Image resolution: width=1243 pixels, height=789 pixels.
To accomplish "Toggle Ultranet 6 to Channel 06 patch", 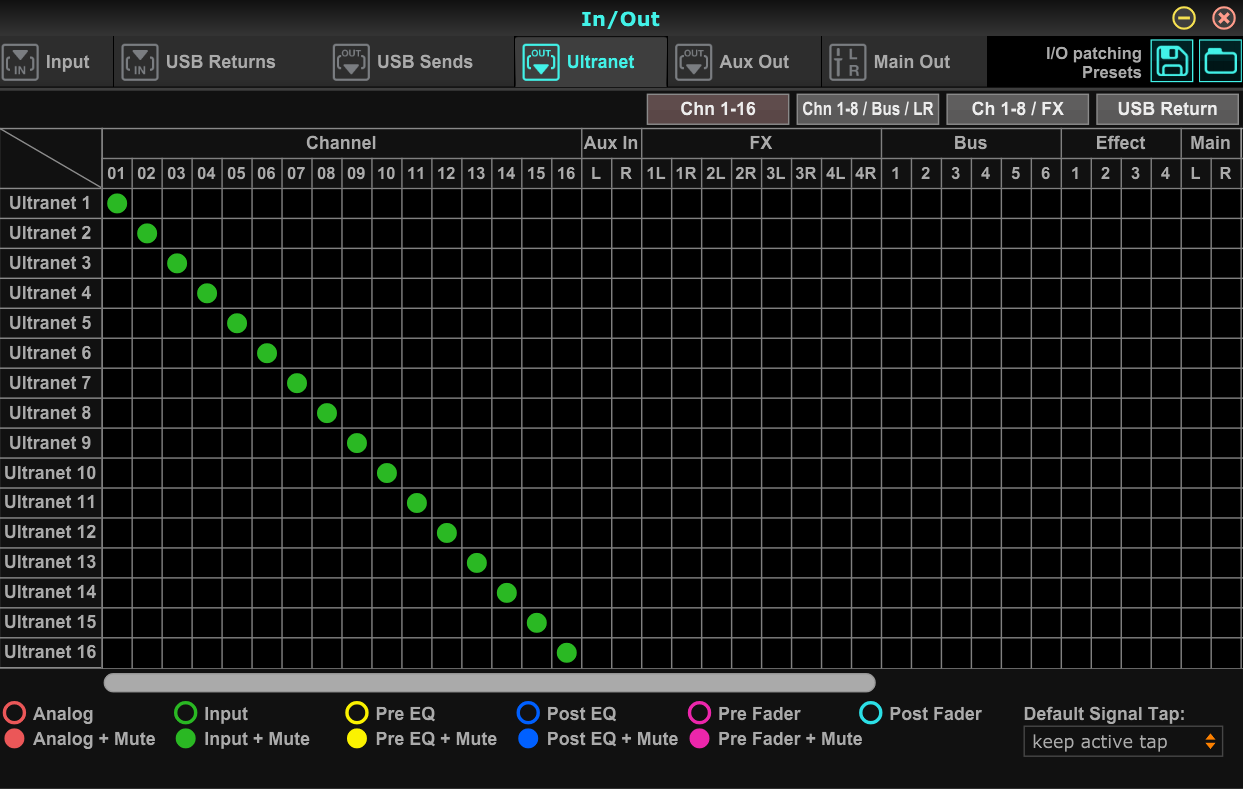I will [267, 353].
